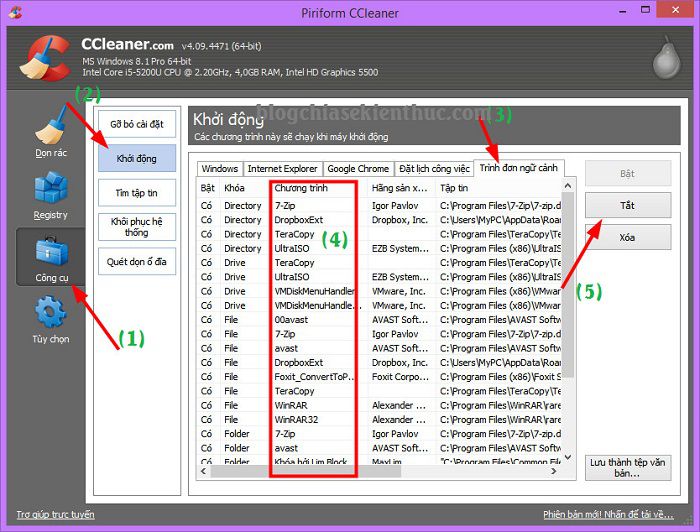Screen dimensions: 700x532
Task: Click the title bar CCleaner app icon
Action: 15,12
